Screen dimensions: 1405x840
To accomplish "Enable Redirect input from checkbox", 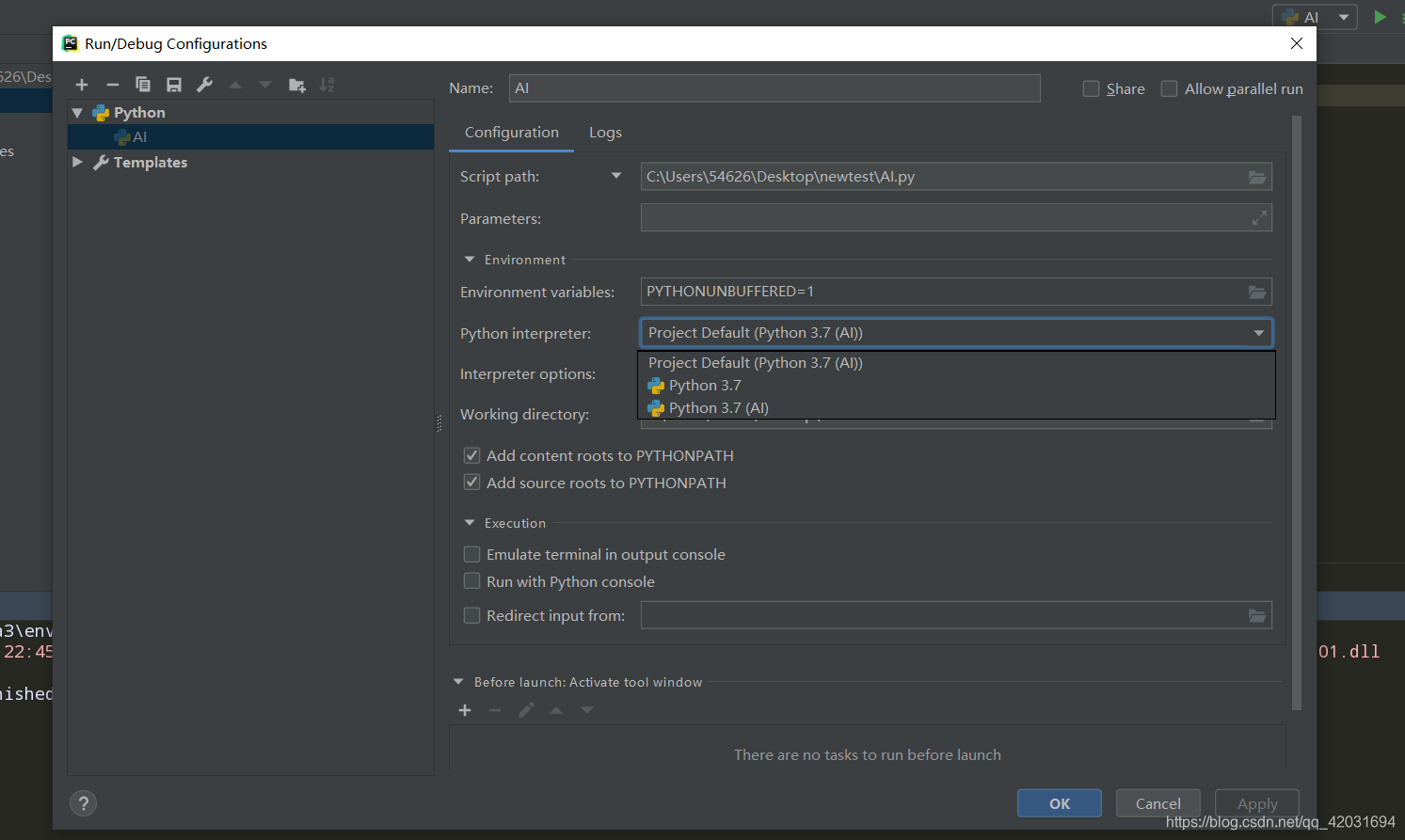I will tap(472, 615).
